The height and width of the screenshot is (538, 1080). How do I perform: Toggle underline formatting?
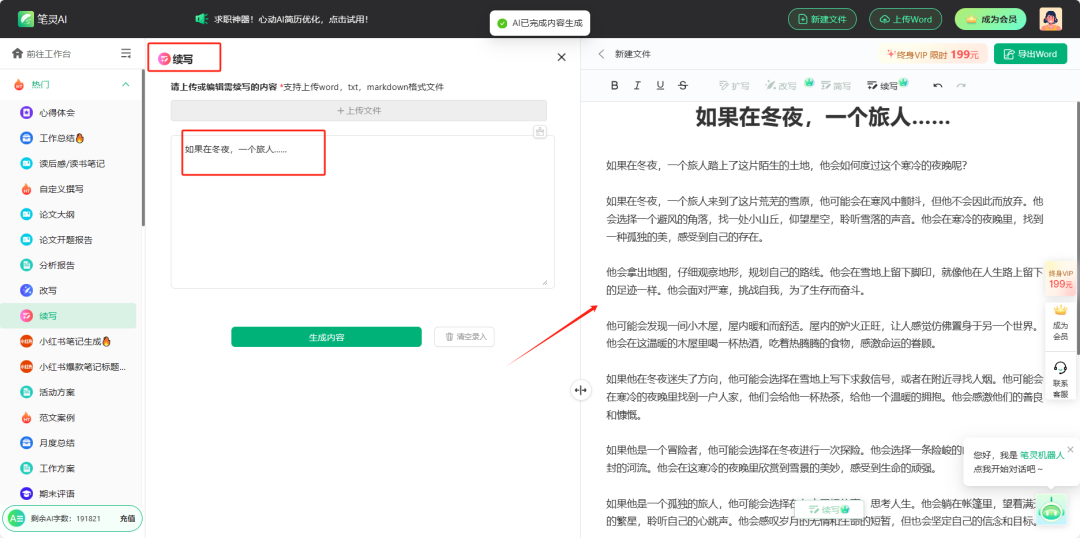pyautogui.click(x=660, y=85)
